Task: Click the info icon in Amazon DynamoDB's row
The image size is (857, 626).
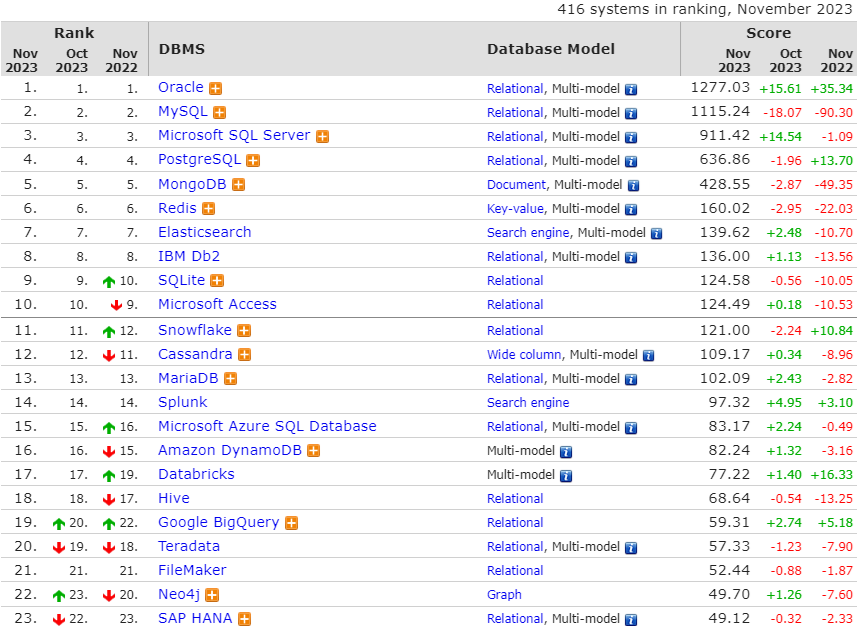Action: click(x=566, y=452)
